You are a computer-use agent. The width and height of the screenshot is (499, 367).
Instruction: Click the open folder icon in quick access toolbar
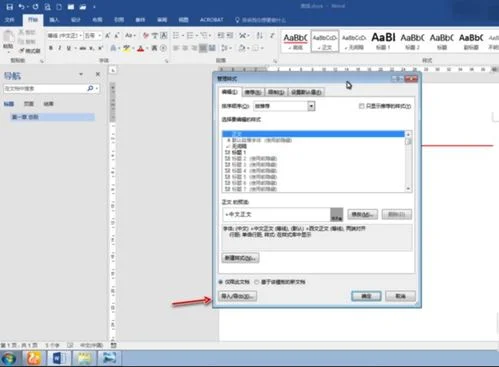click(83, 7)
